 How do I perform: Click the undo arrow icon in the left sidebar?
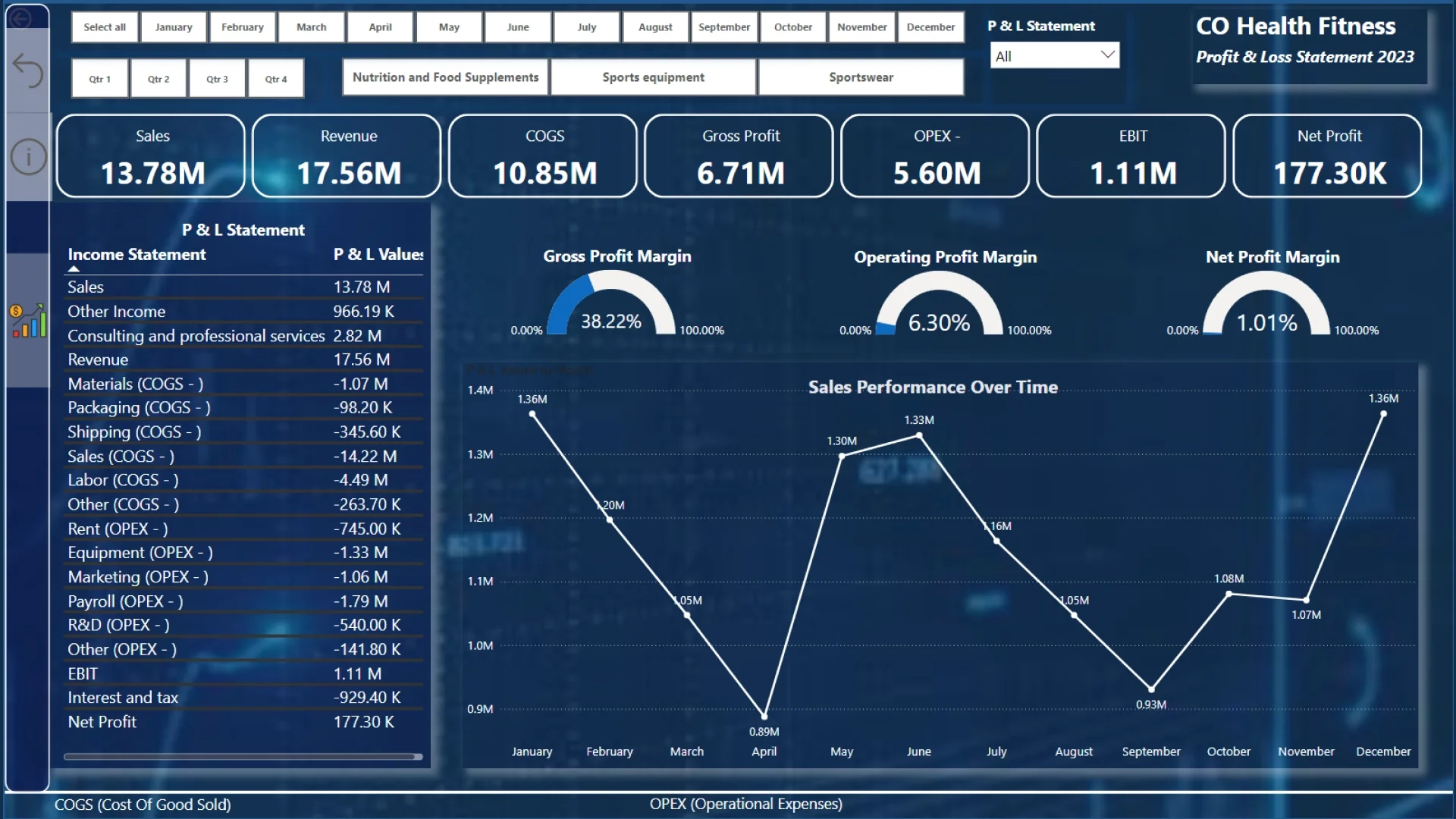tap(28, 71)
